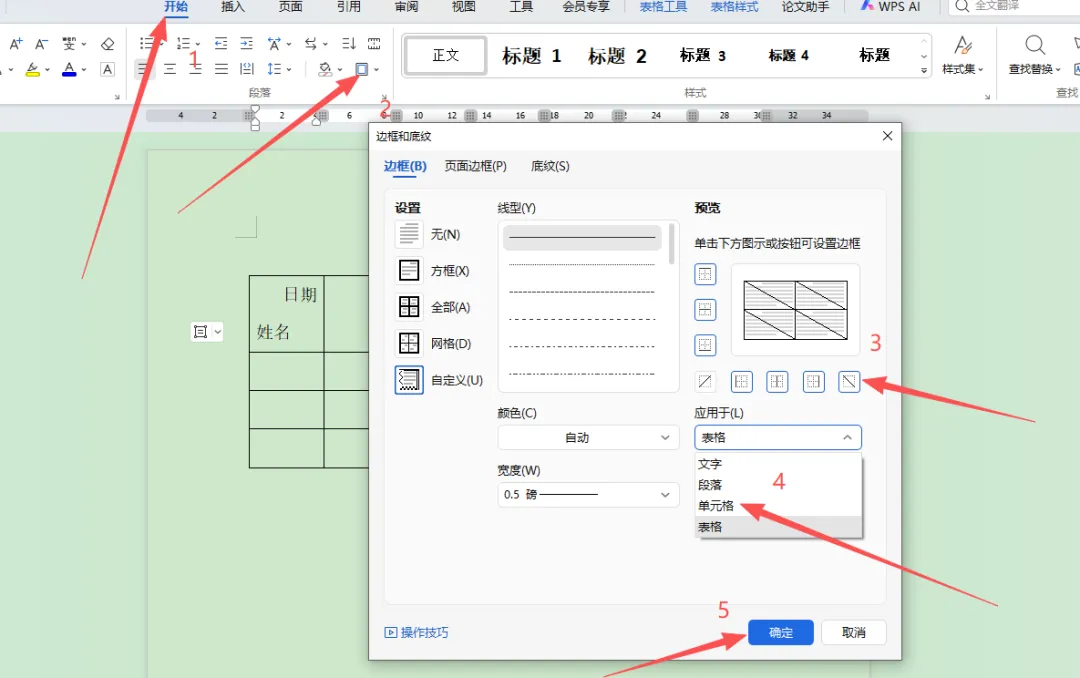Click the 取消 button
Viewport: 1080px width, 678px height.
853,633
